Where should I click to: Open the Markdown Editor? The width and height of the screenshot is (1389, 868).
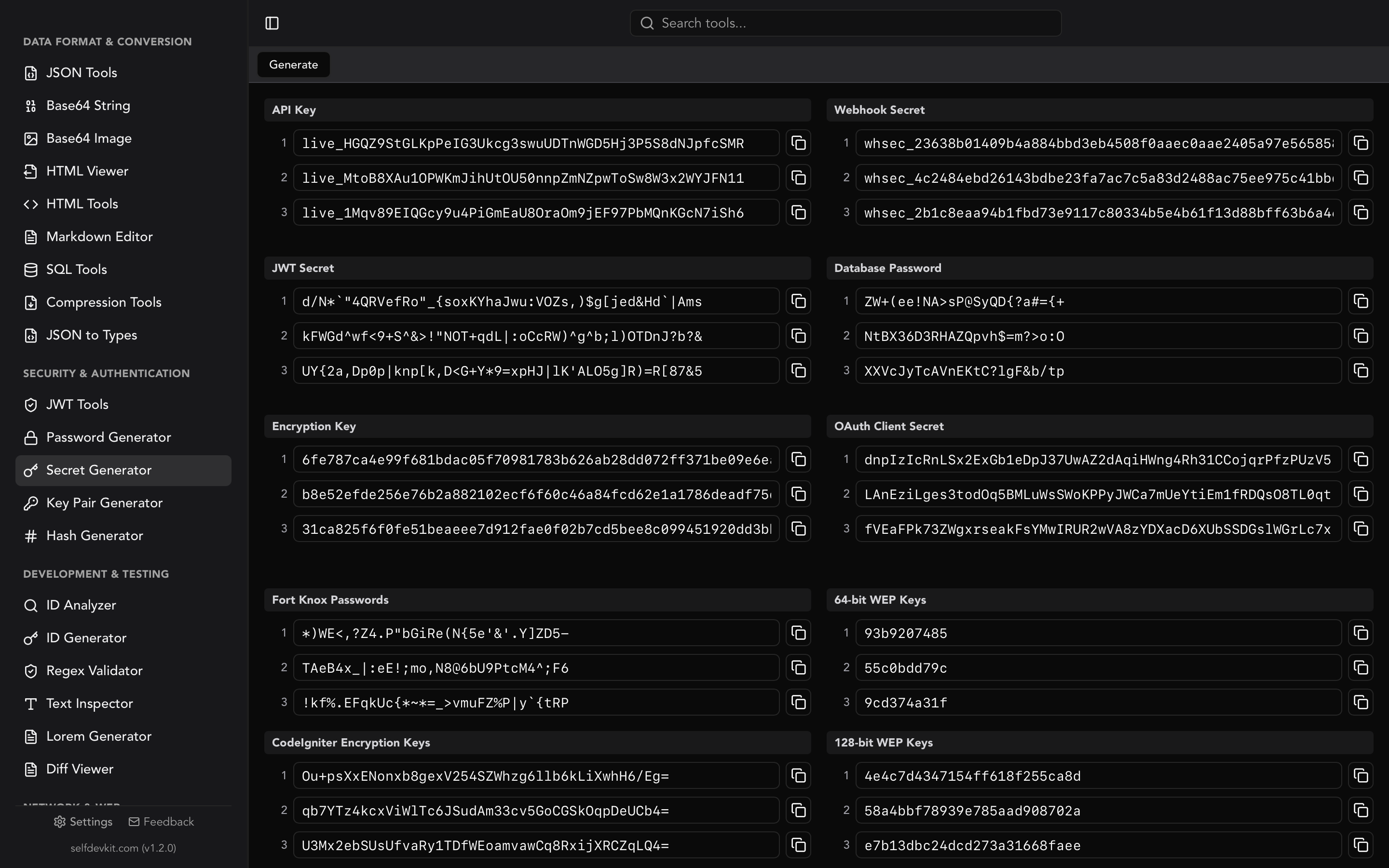(99, 236)
